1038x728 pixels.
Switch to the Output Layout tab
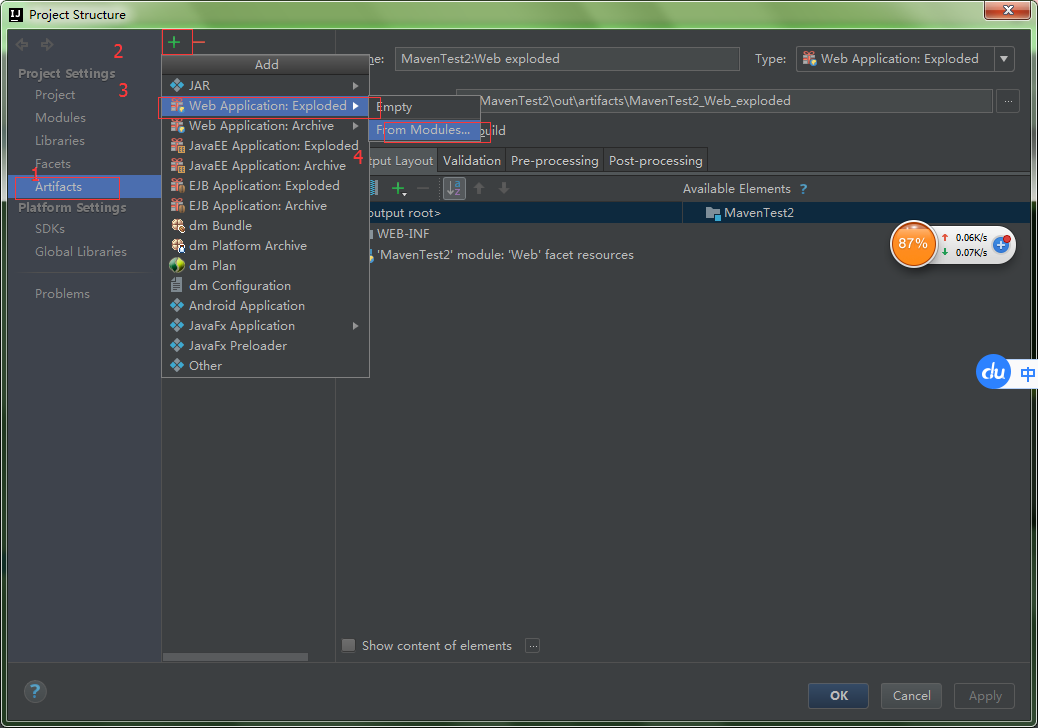click(402, 161)
